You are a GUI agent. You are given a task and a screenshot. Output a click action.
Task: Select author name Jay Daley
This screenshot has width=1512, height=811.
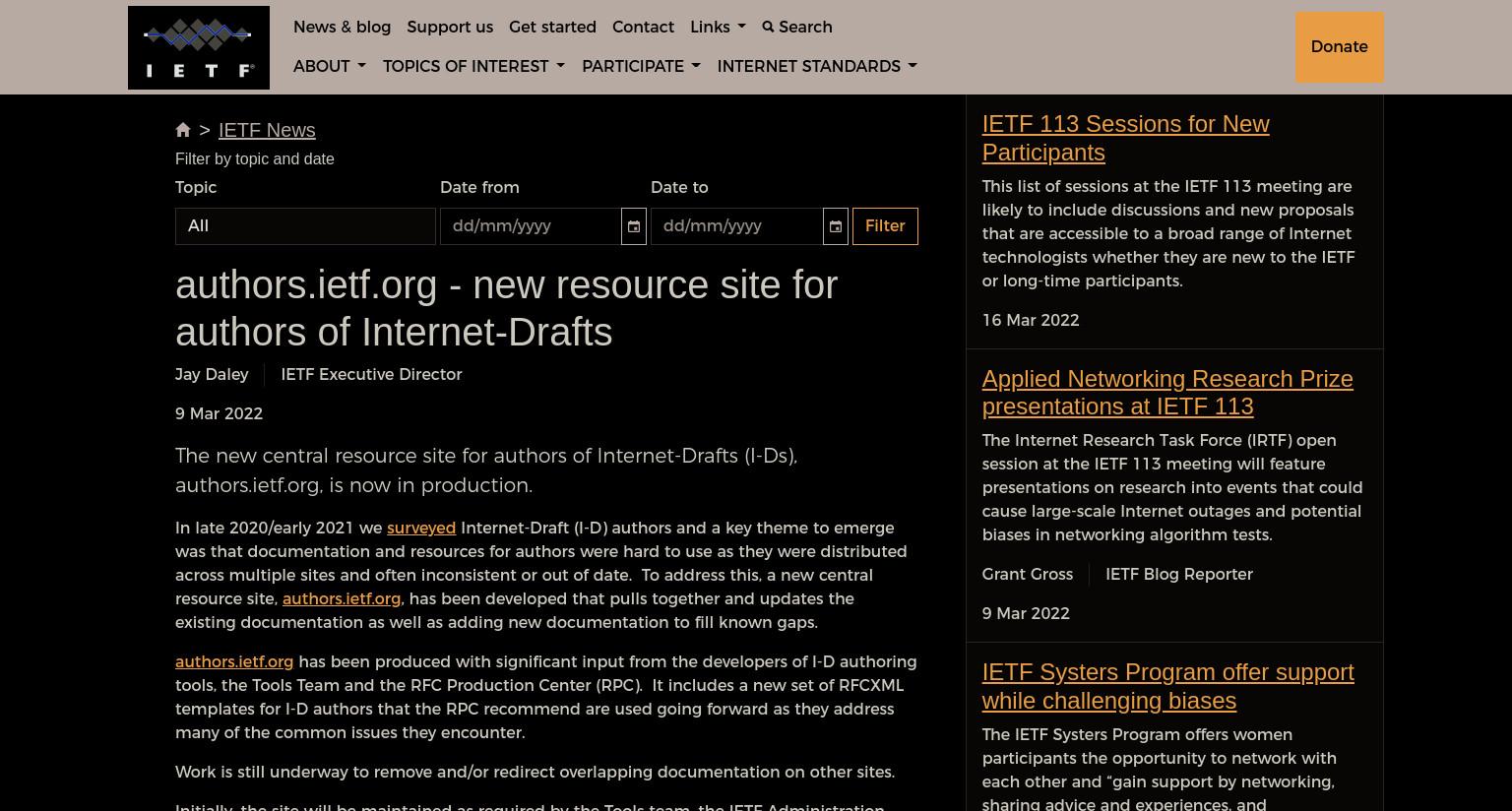pos(212,374)
